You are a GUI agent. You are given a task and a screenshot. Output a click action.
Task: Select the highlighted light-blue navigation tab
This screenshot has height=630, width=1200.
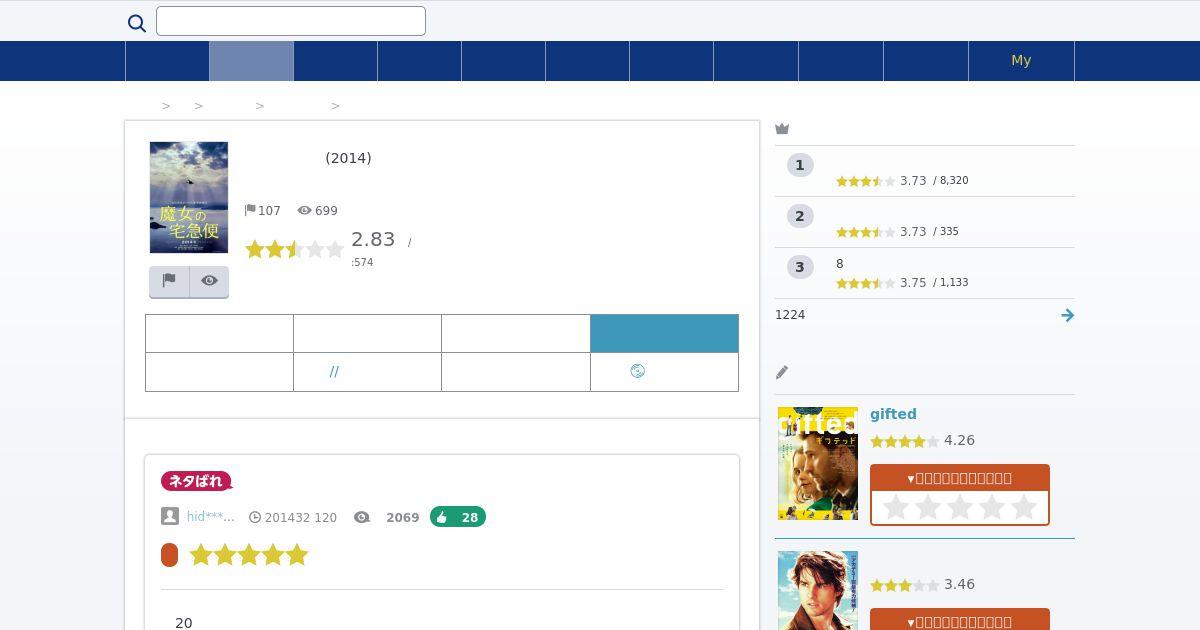click(x=251, y=61)
